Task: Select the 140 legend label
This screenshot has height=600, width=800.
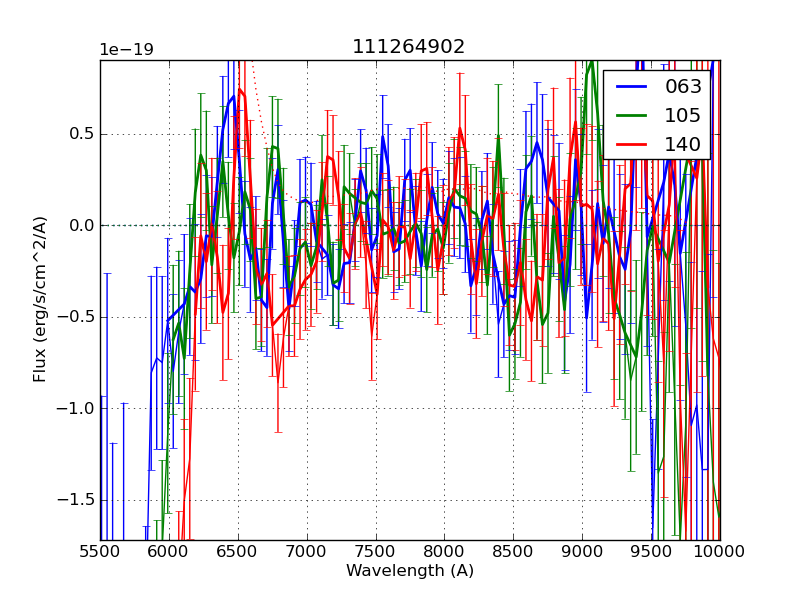Action: click(x=683, y=144)
